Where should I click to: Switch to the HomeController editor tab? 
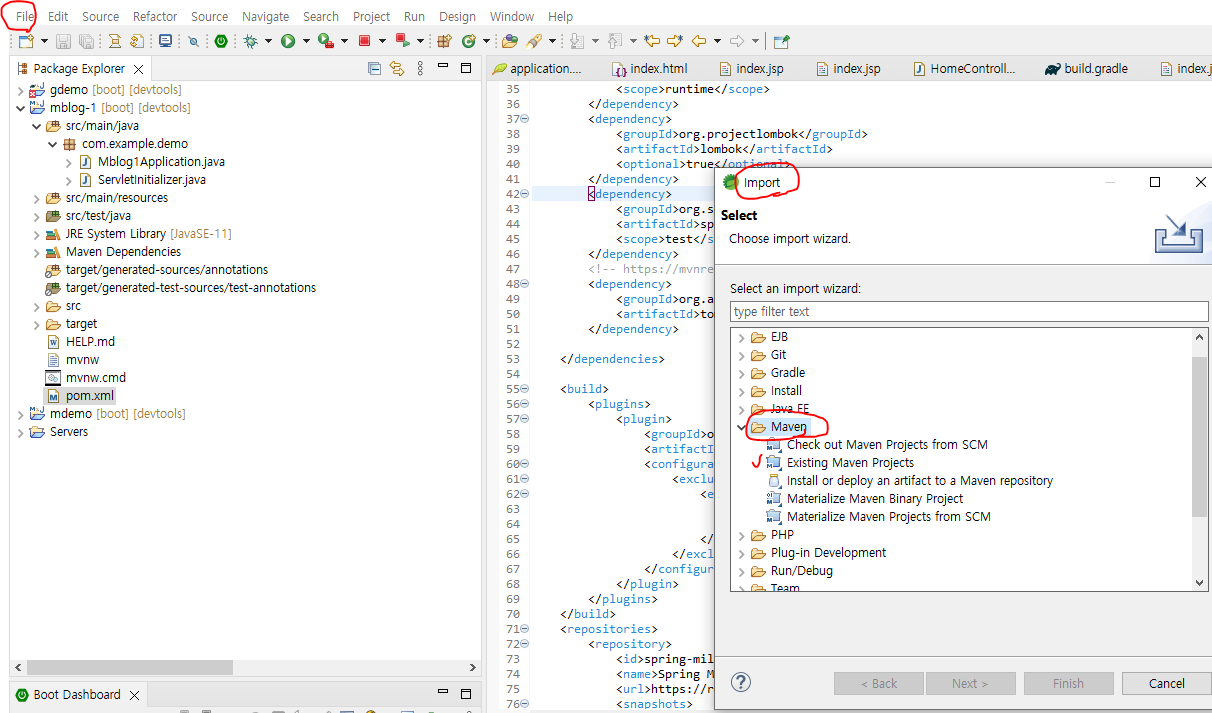[x=964, y=69]
